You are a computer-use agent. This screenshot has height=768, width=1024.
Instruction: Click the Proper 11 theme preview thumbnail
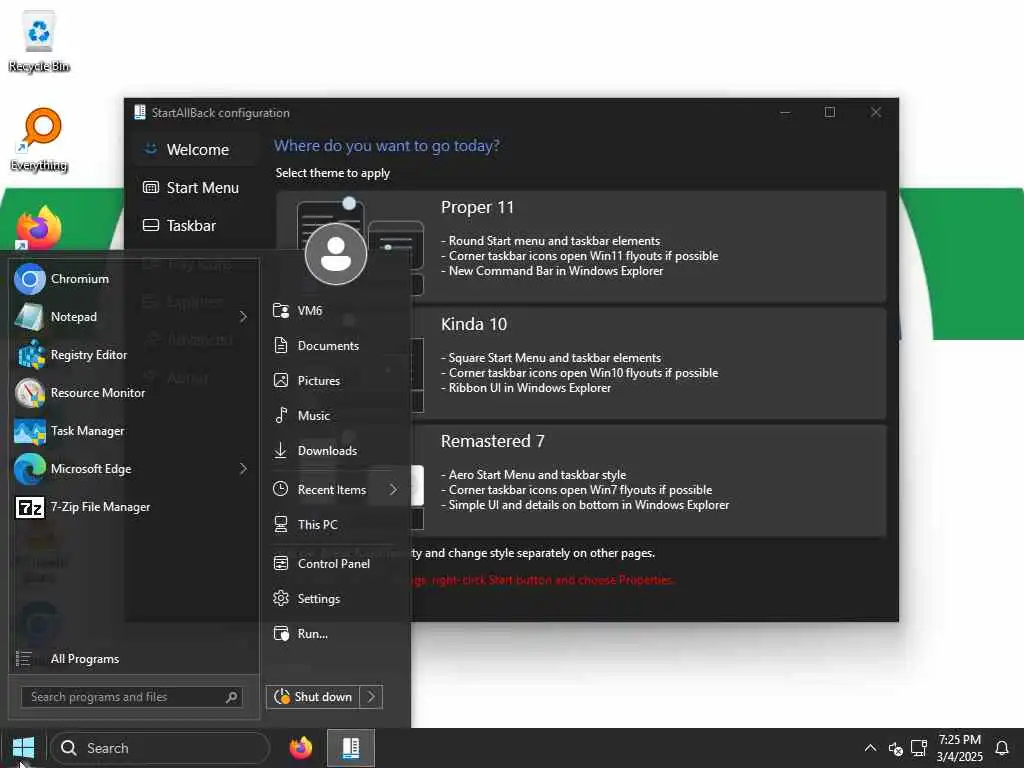pyautogui.click(x=360, y=246)
